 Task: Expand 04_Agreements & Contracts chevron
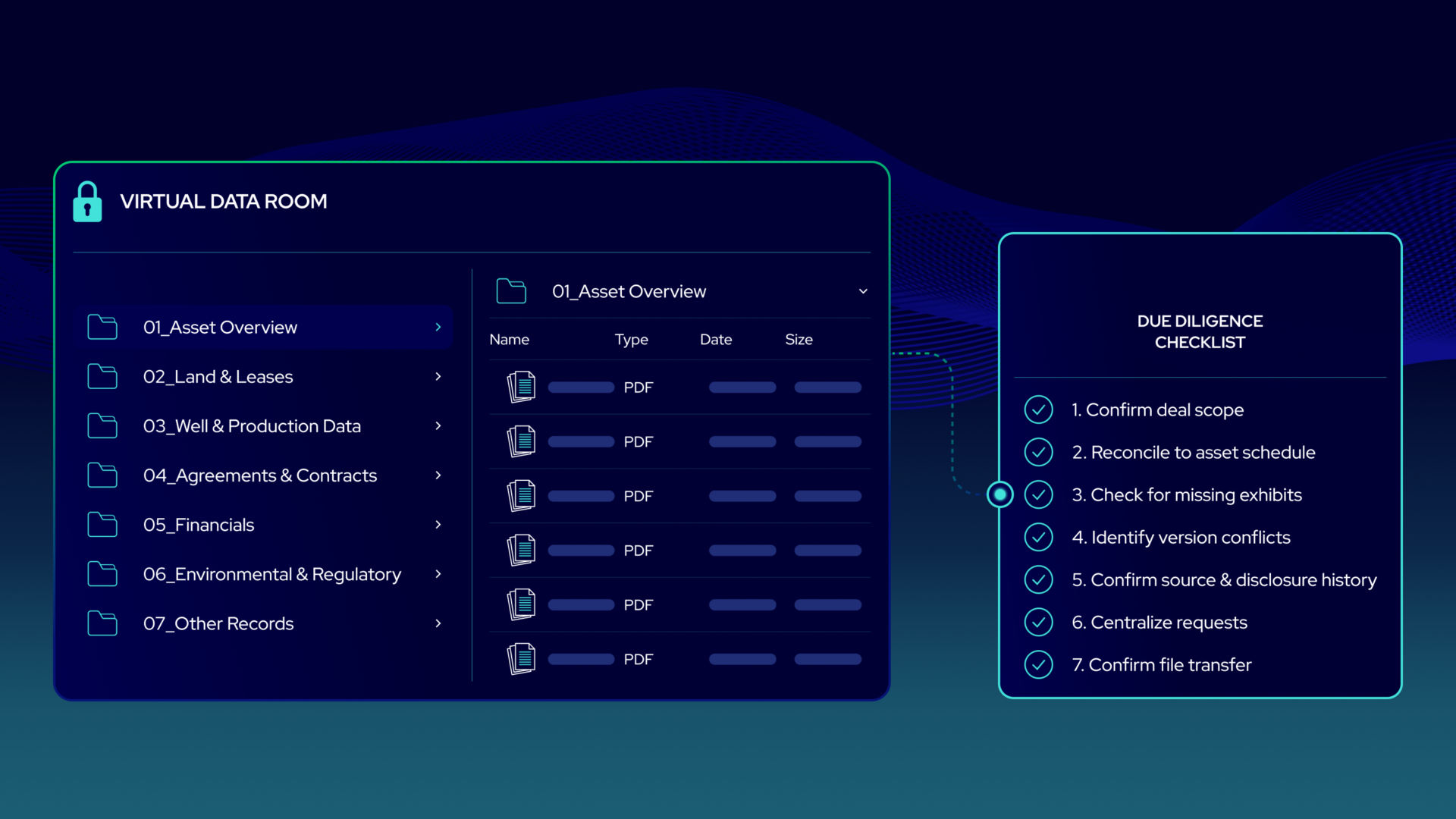(x=438, y=475)
